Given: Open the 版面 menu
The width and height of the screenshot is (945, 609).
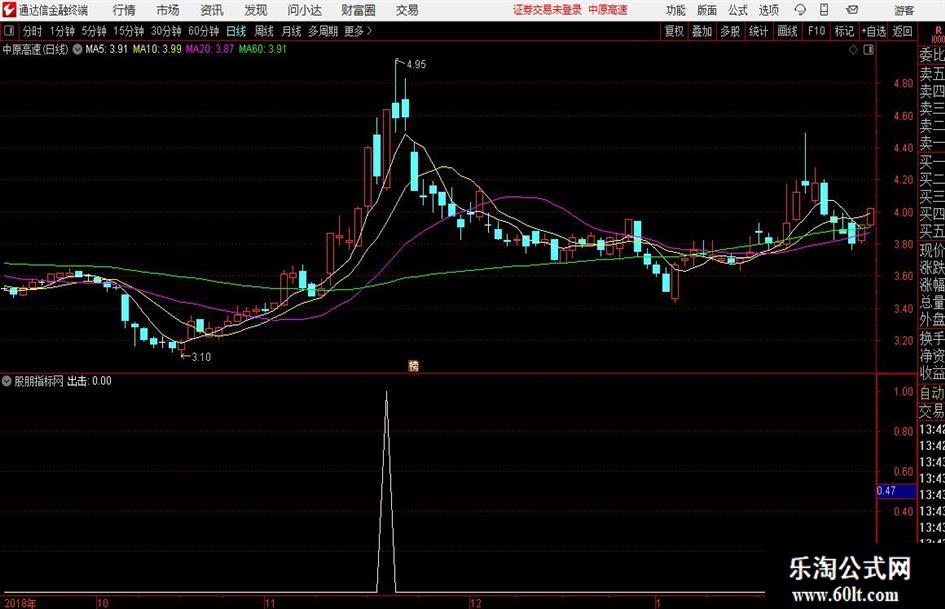Looking at the screenshot, I should tap(707, 10).
